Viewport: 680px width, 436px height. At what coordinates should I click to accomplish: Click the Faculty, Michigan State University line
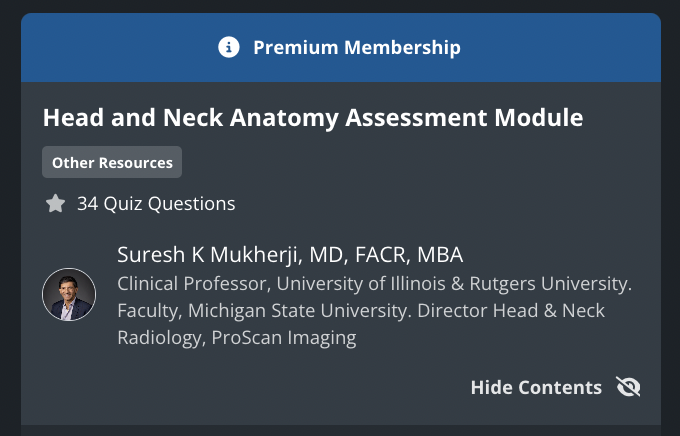click(265, 311)
